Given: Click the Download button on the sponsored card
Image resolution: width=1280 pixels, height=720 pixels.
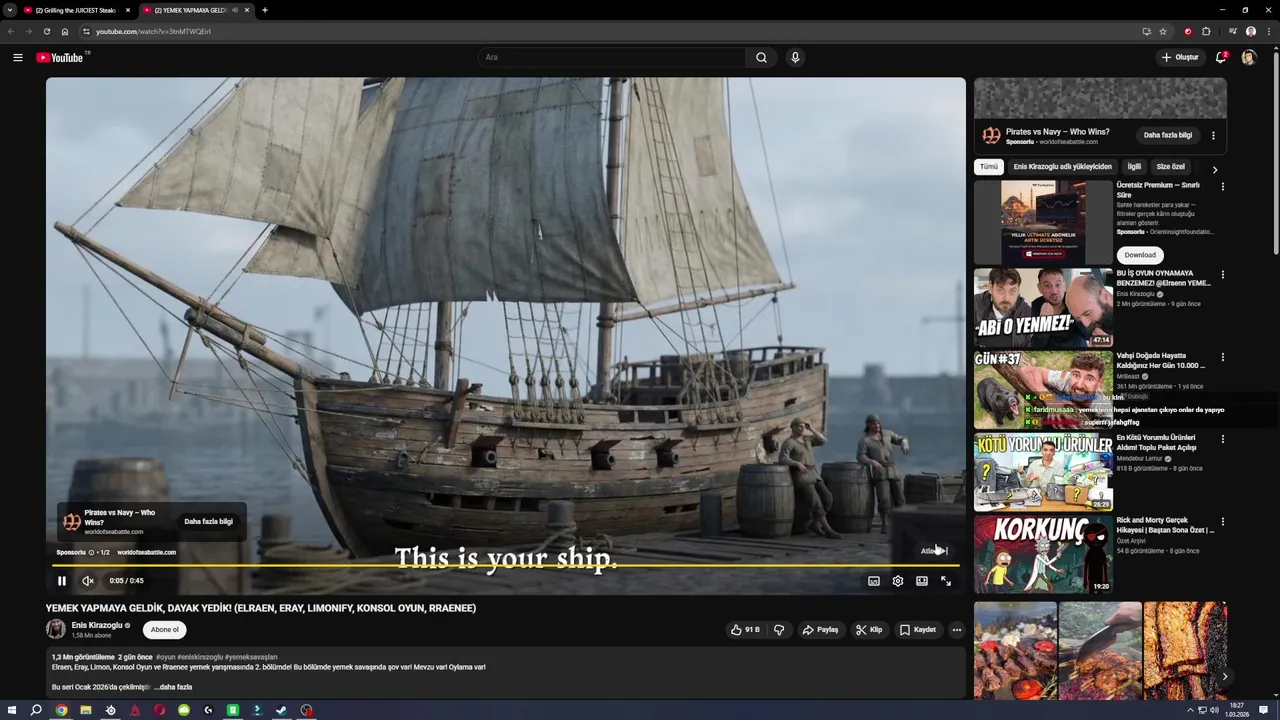Looking at the screenshot, I should 1140,255.
